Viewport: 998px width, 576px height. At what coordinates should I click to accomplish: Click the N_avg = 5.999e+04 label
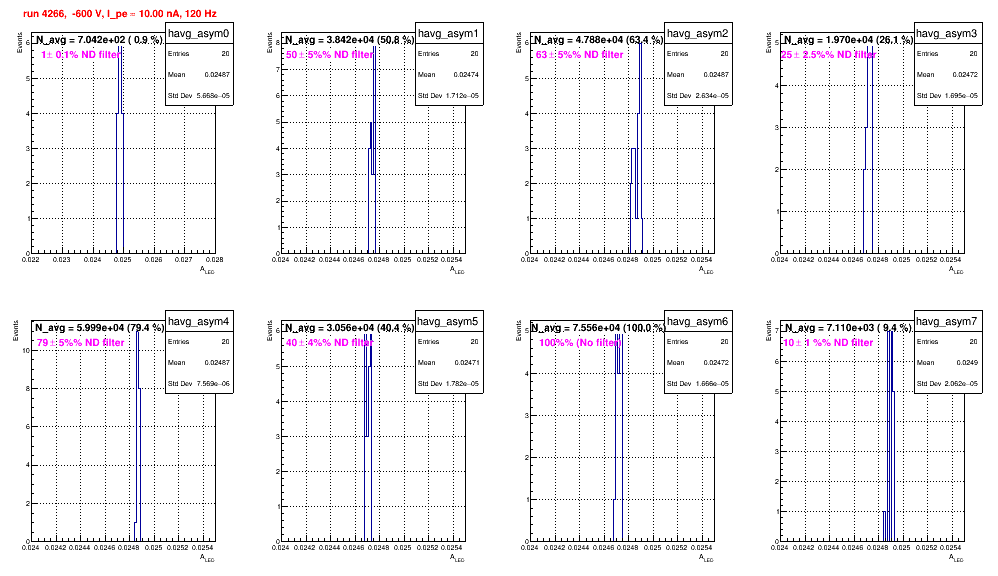pyautogui.click(x=99, y=328)
